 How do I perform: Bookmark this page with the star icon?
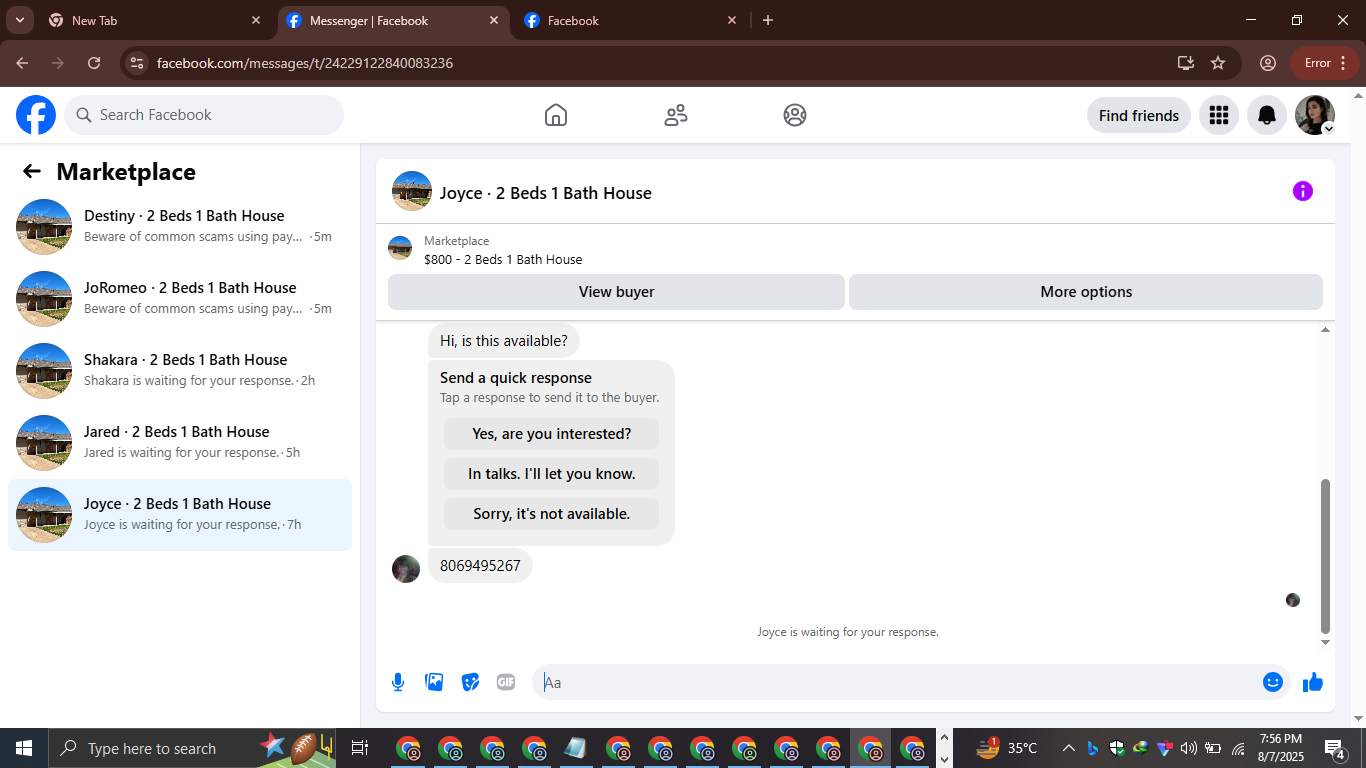[x=1218, y=63]
